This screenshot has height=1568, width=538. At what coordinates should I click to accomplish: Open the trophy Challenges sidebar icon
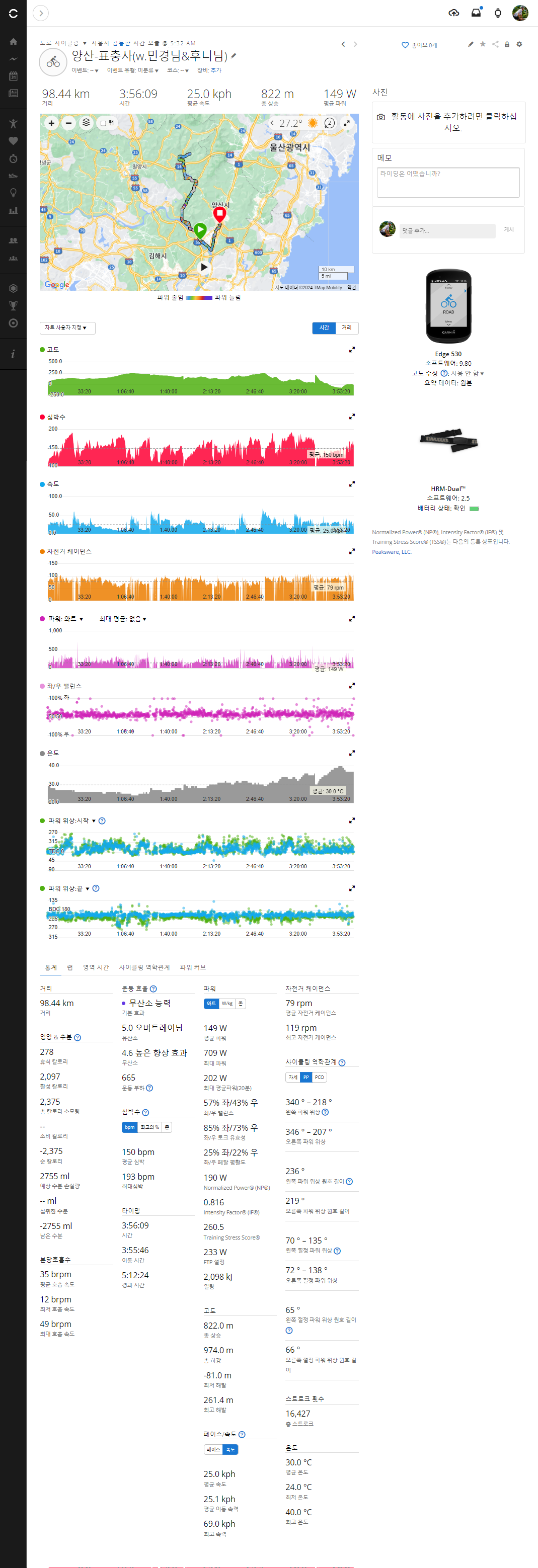[x=14, y=305]
